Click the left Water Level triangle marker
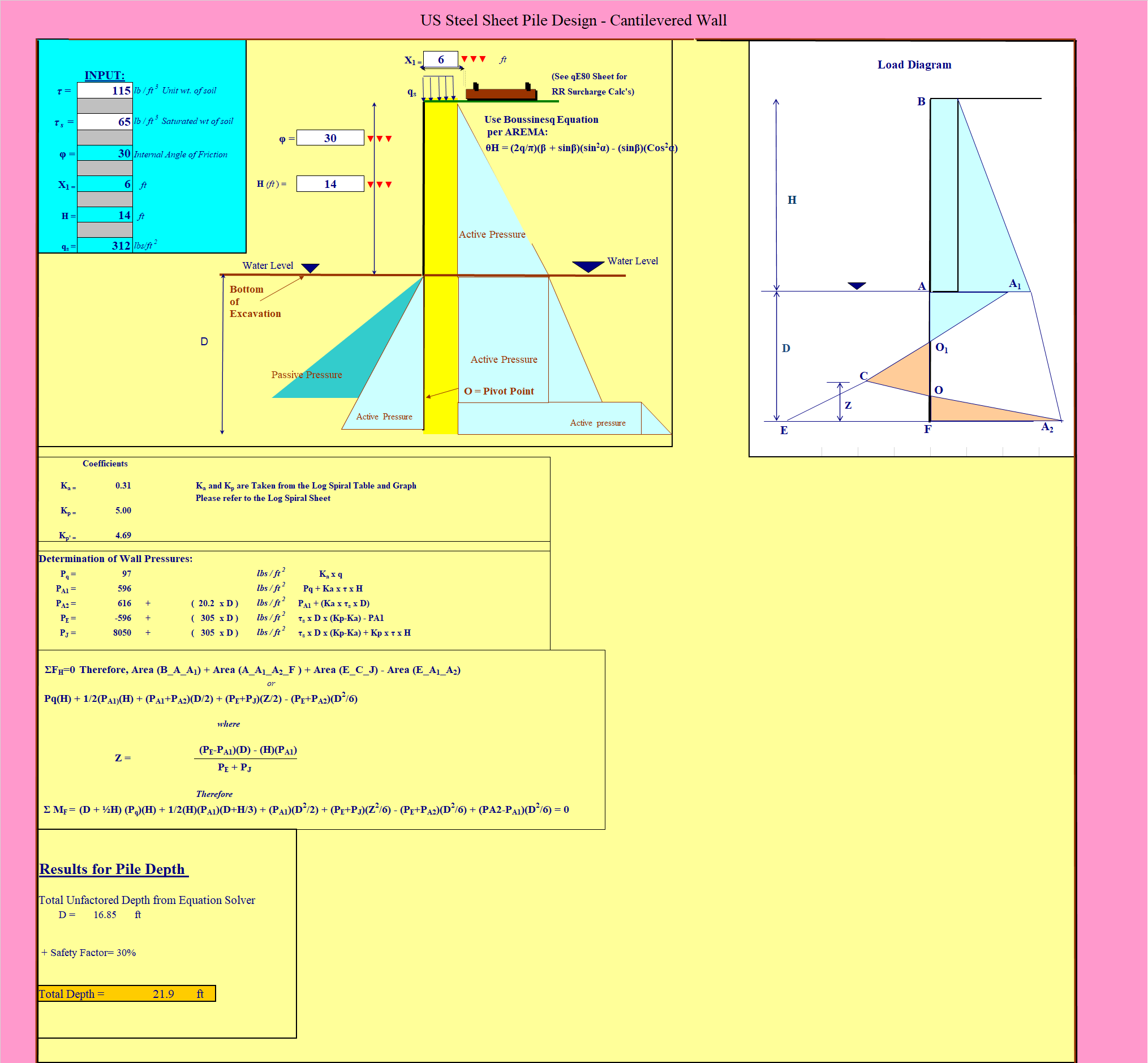This screenshot has width=1148, height=1063. pos(310,268)
